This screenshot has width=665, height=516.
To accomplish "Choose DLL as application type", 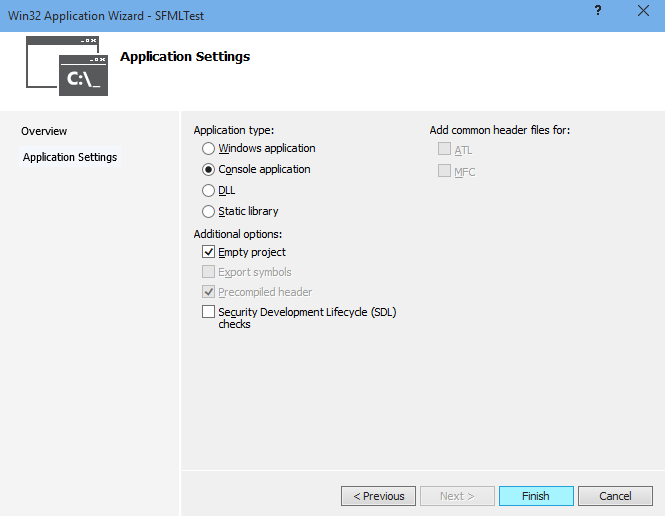I will pos(208,190).
